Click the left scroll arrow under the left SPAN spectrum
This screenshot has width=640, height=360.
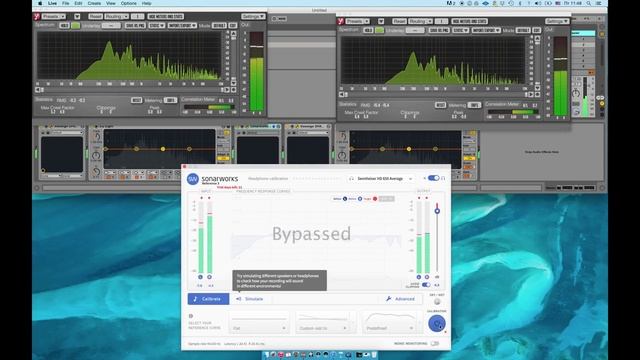(x=38, y=90)
